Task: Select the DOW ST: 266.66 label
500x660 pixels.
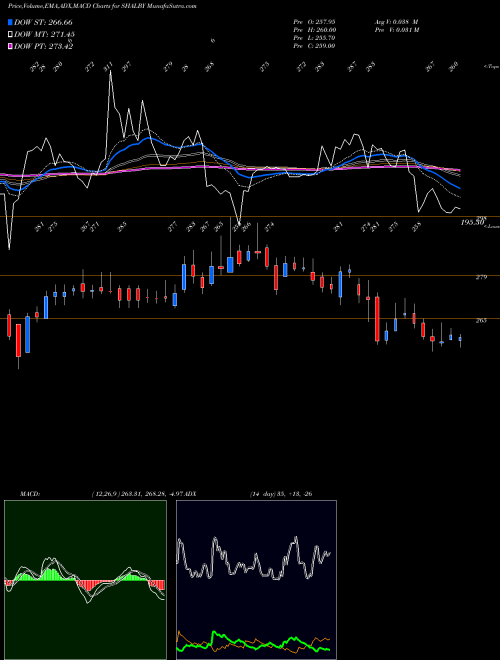Action: tap(43, 22)
